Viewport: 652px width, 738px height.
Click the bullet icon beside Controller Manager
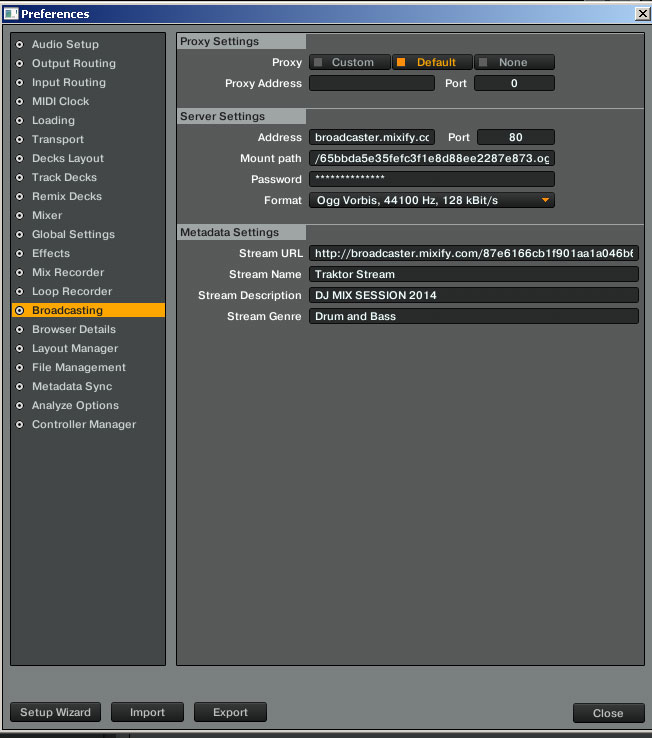click(20, 425)
